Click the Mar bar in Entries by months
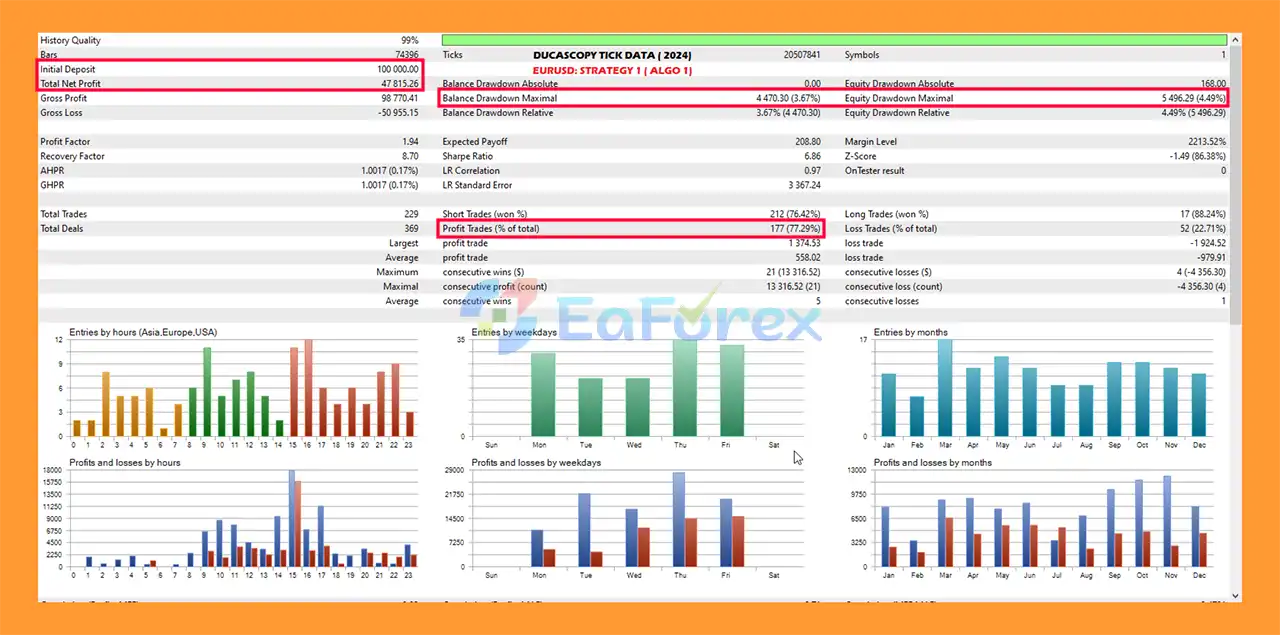Image resolution: width=1280 pixels, height=635 pixels. [x=945, y=388]
